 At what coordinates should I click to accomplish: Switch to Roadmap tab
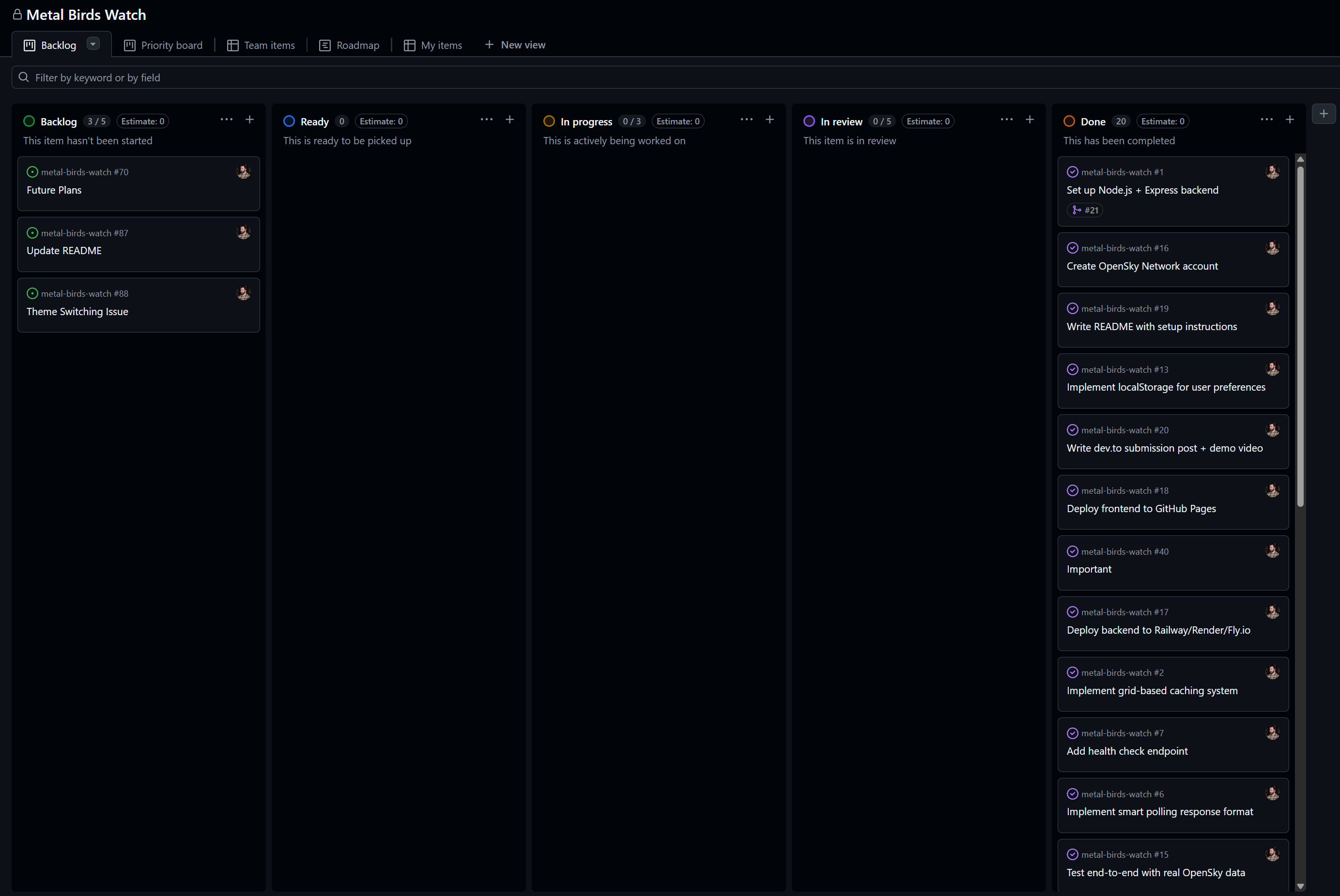point(349,45)
